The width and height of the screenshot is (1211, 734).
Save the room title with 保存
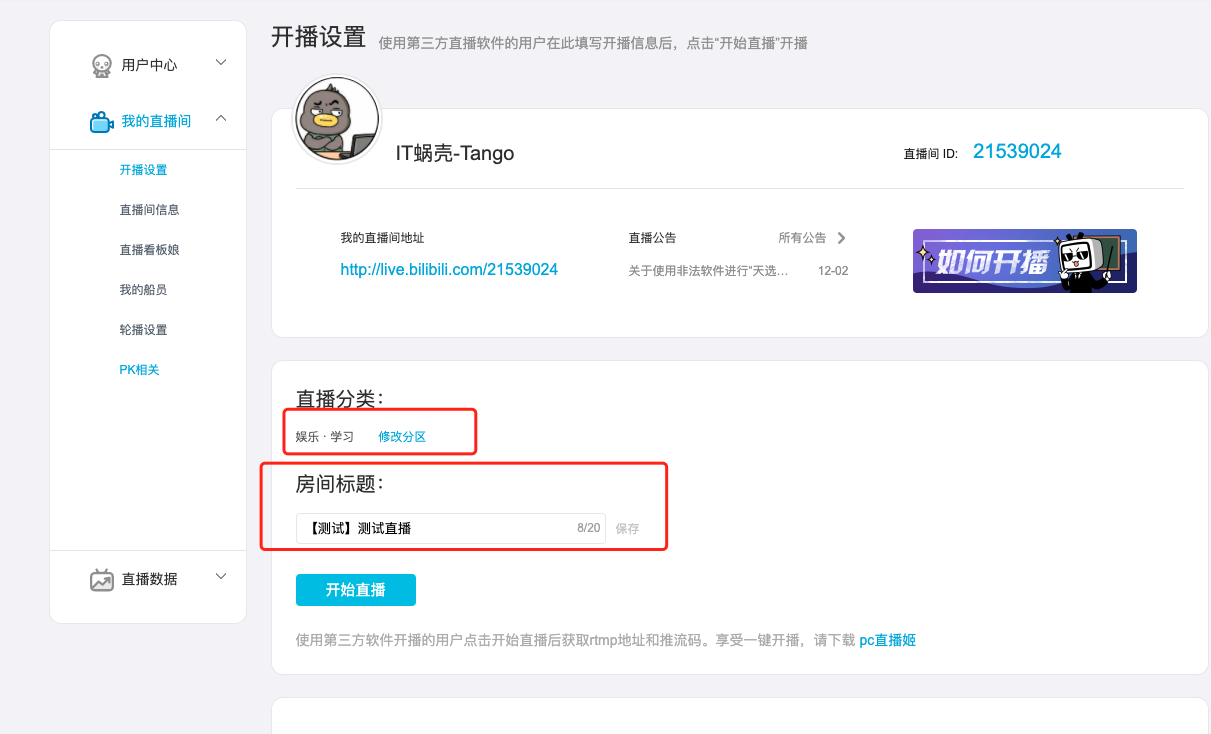[627, 528]
